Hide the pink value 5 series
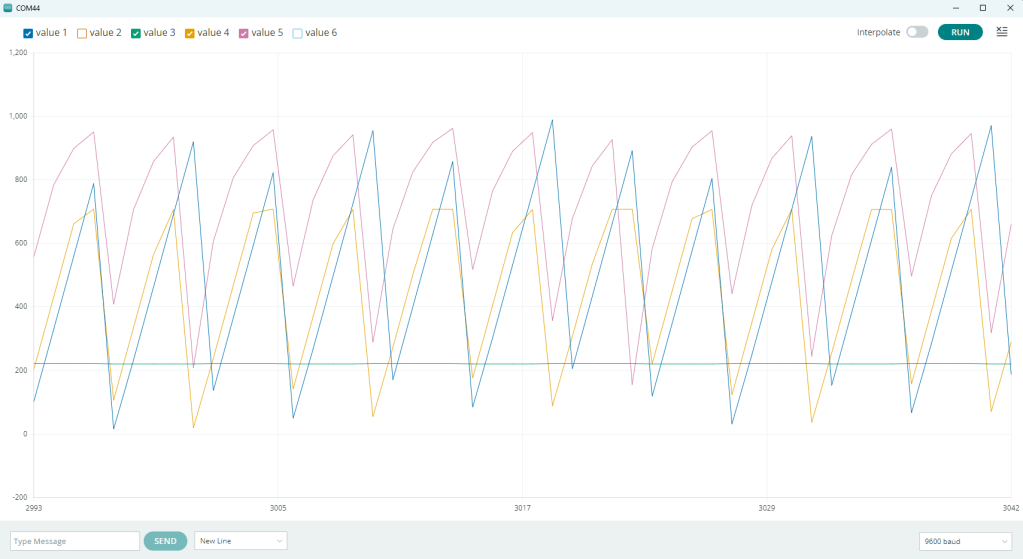Image resolution: width=1023 pixels, height=559 pixels. point(244,33)
